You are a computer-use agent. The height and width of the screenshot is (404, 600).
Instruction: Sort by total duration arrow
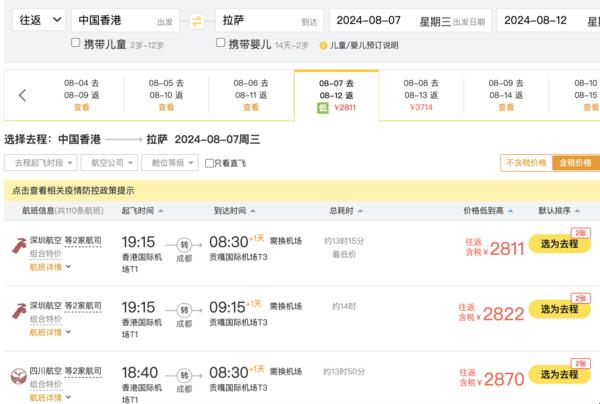pos(360,211)
